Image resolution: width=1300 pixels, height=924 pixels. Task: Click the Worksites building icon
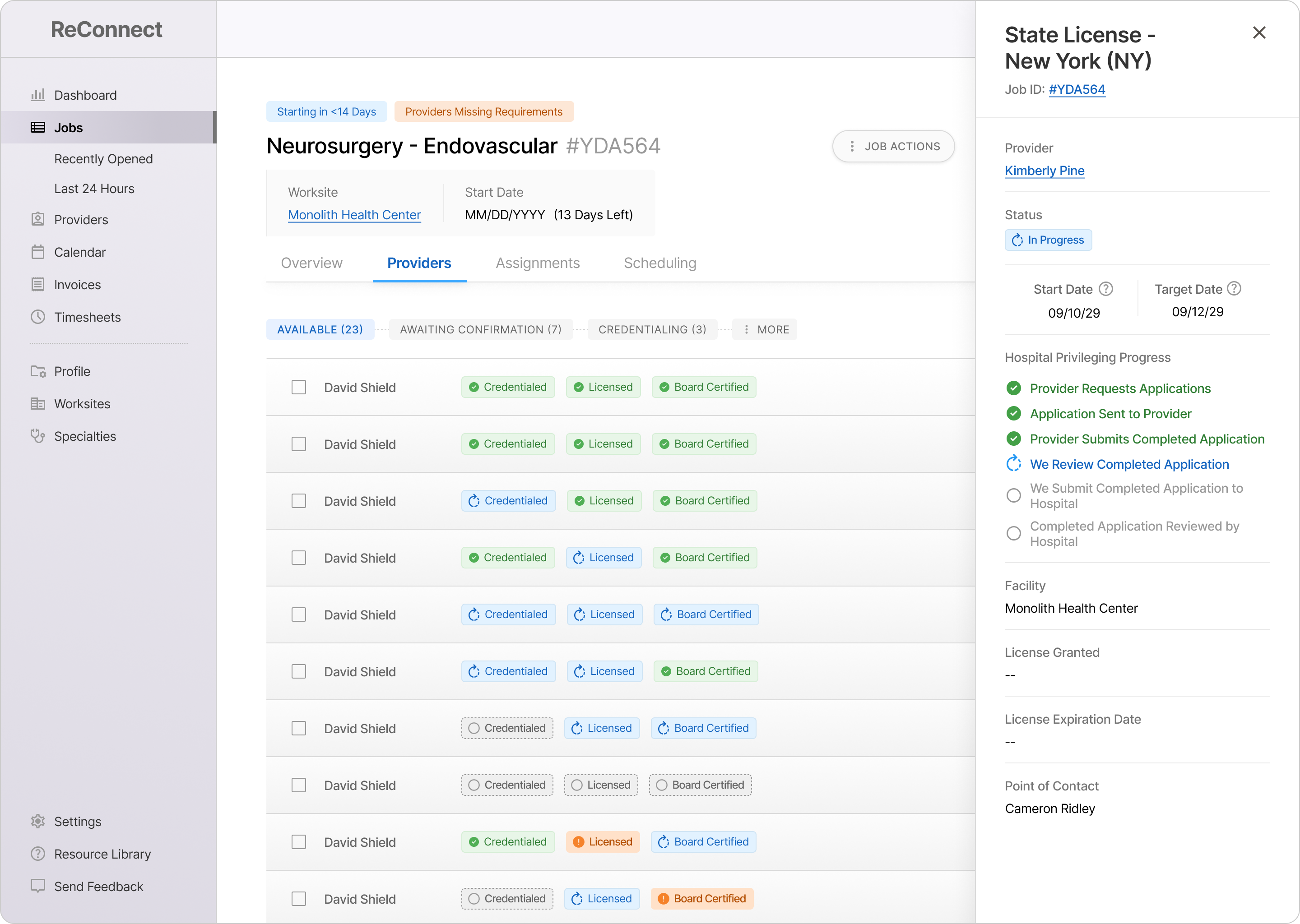point(37,404)
